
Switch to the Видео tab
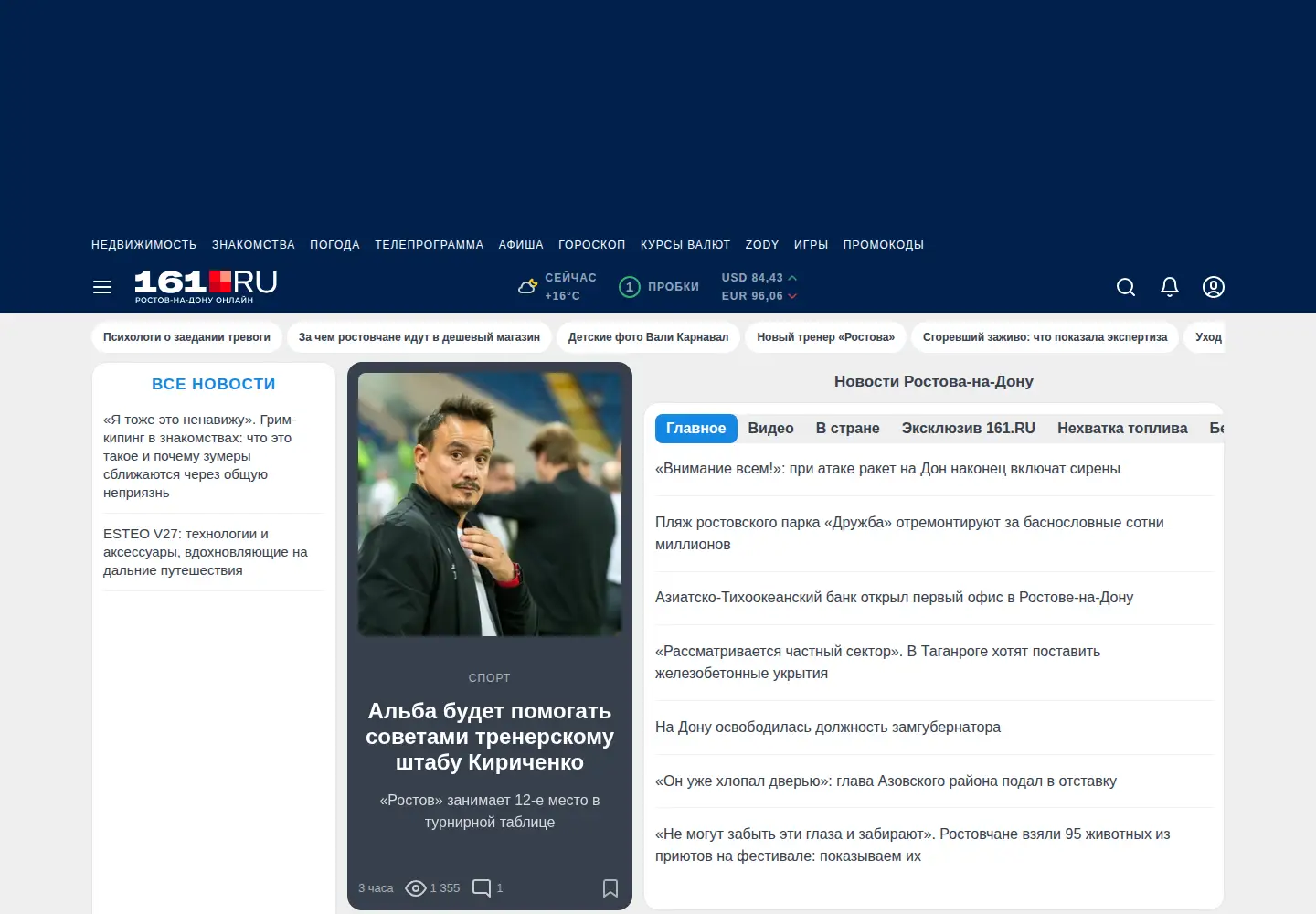771,429
